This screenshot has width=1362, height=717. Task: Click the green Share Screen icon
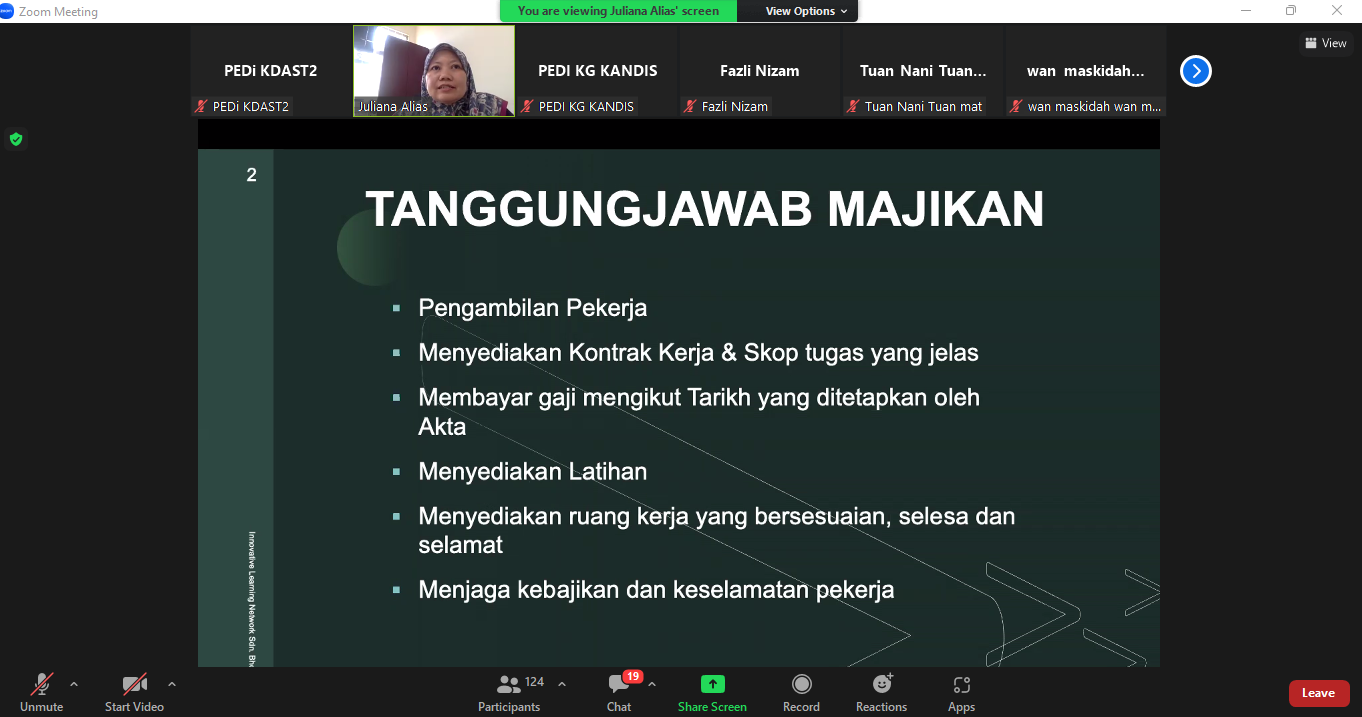click(x=712, y=684)
